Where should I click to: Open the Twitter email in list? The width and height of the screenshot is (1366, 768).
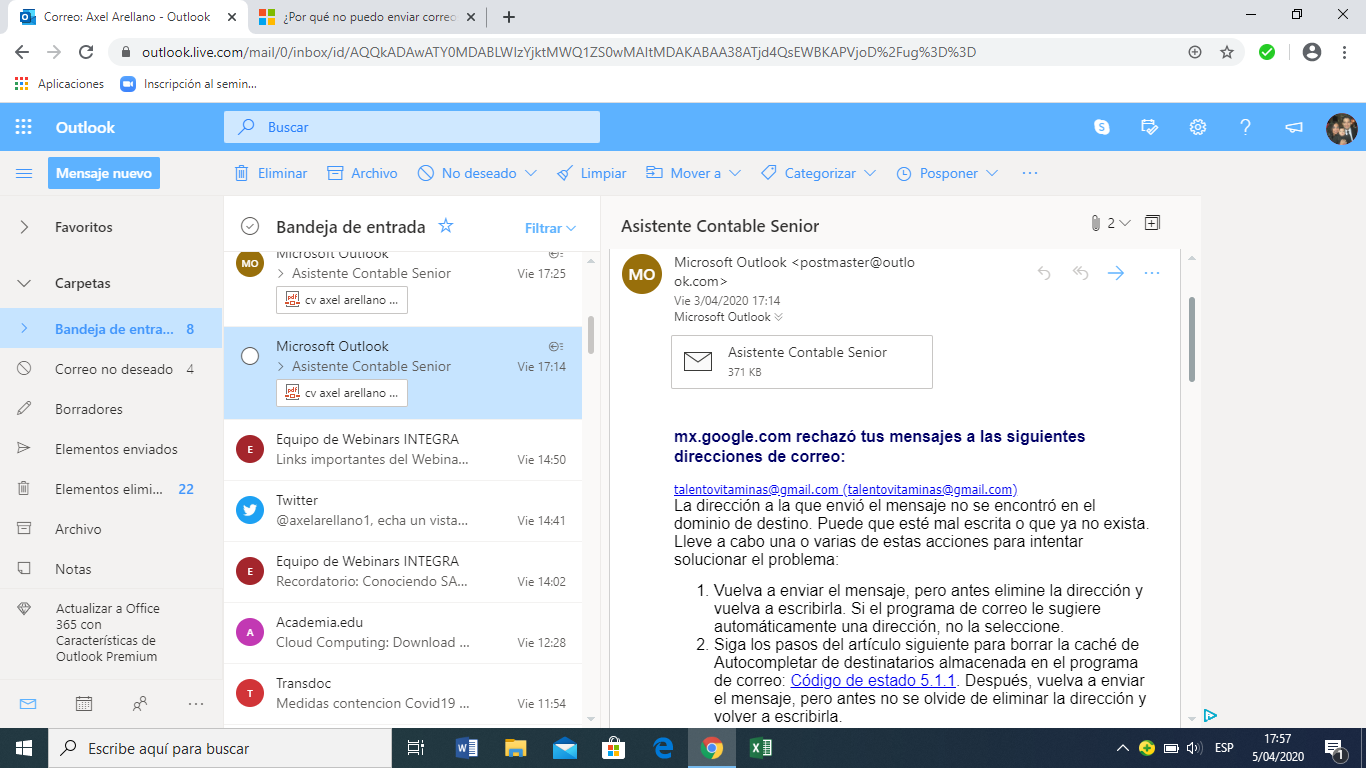(403, 510)
